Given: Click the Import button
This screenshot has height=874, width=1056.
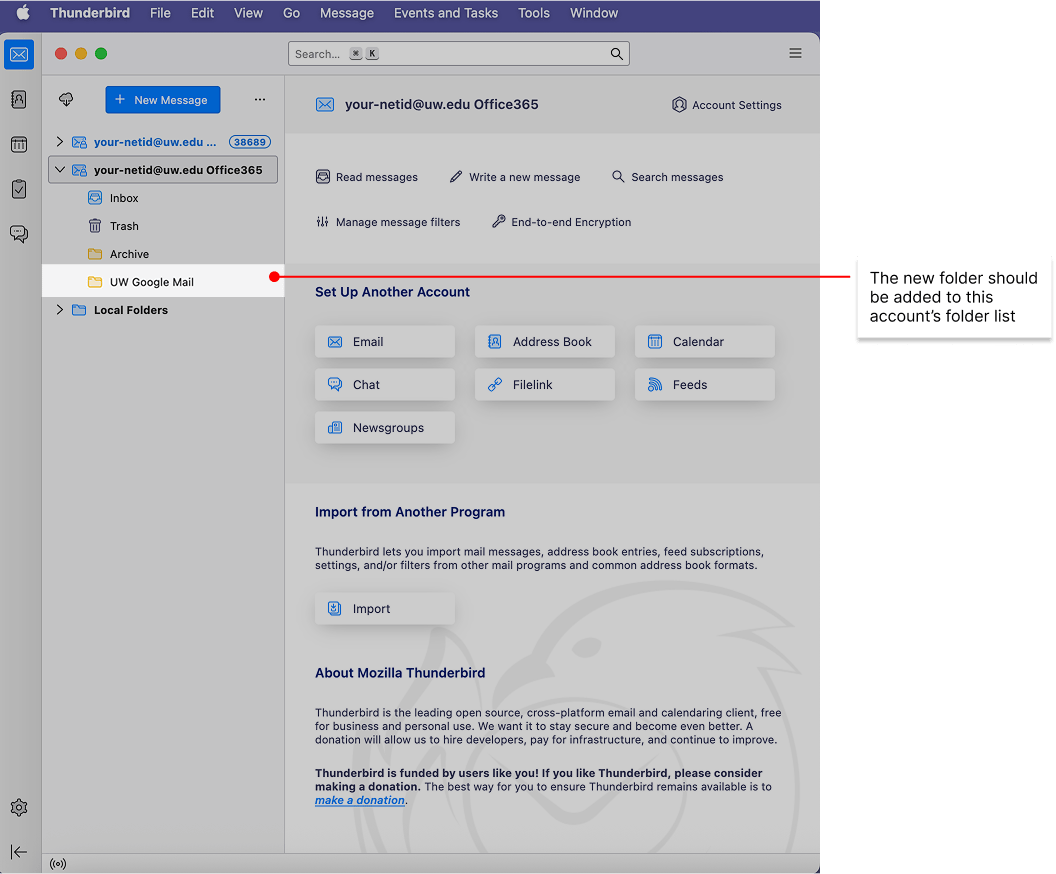Looking at the screenshot, I should (384, 609).
